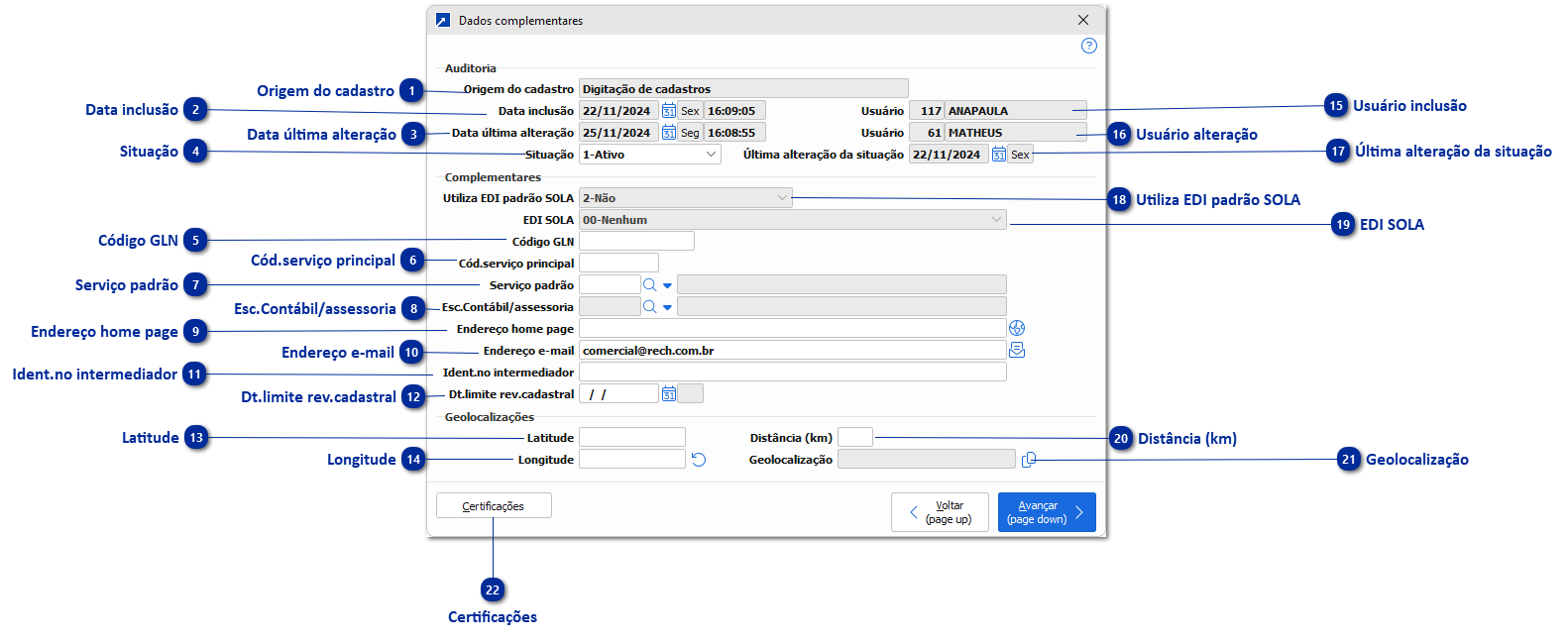Viewport: 1568px width, 643px height.
Task: Click the search magnifier for Serviço padrão
Action: click(x=649, y=285)
